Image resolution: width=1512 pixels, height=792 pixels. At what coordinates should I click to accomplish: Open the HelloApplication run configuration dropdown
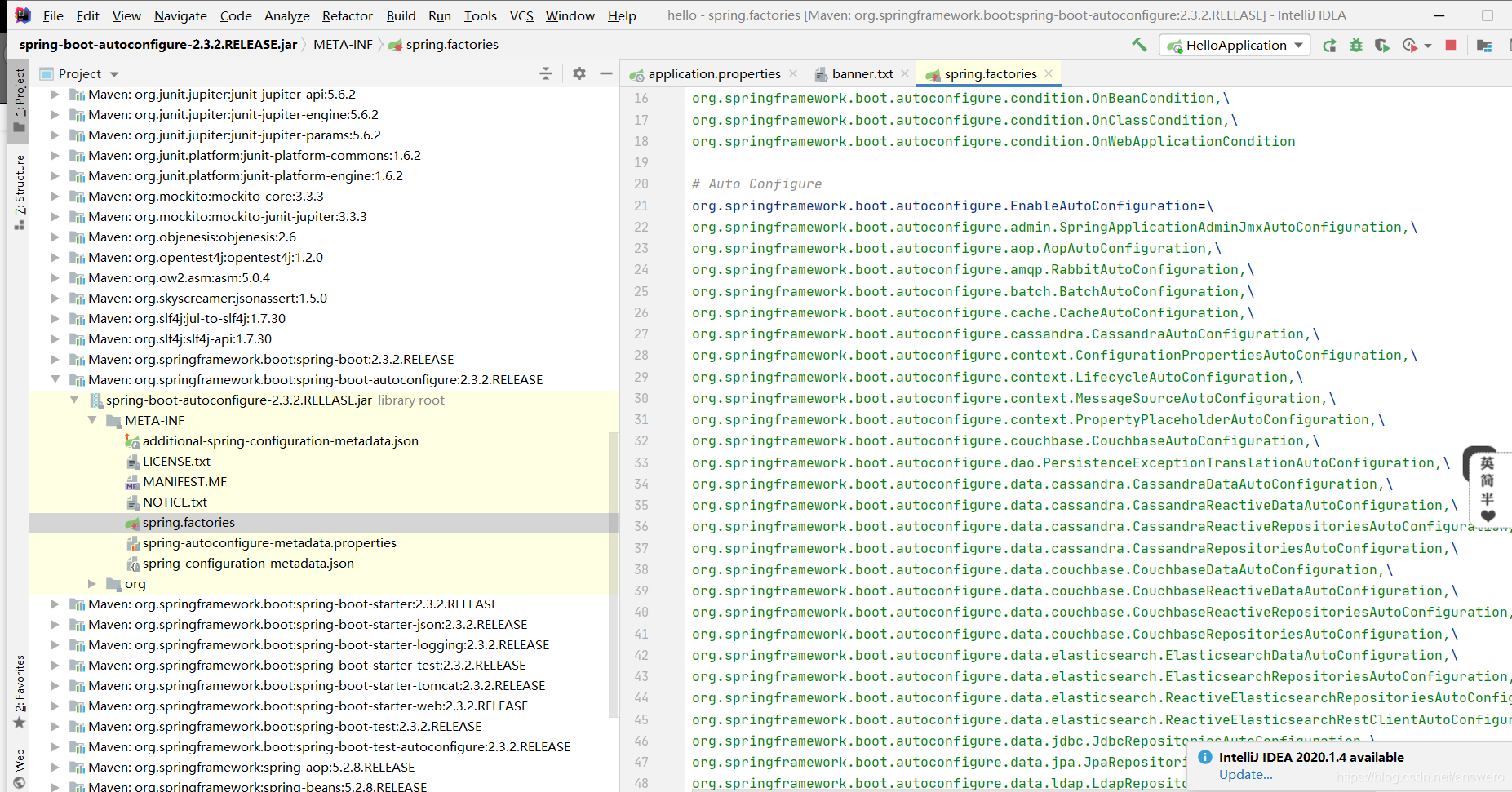tap(1235, 45)
